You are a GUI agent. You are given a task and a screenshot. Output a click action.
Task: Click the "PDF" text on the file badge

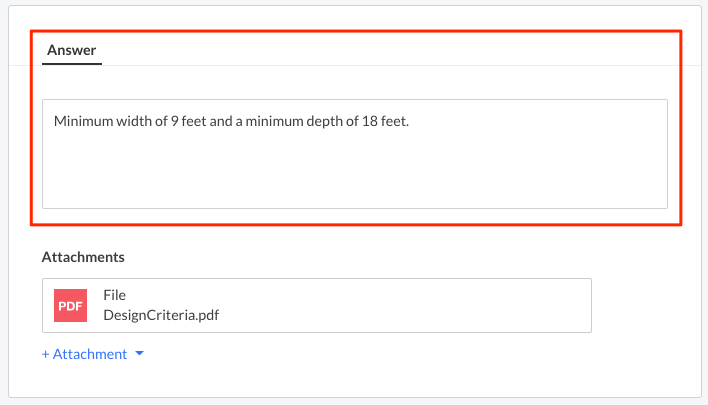(x=70, y=306)
